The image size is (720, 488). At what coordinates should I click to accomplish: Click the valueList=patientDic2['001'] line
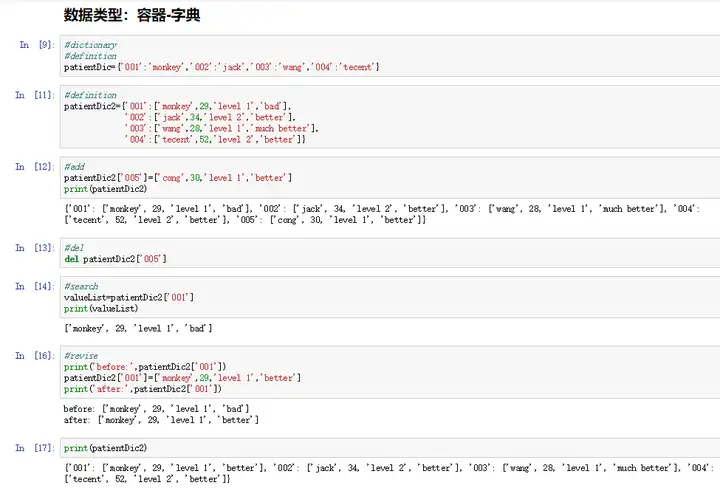tap(129, 297)
